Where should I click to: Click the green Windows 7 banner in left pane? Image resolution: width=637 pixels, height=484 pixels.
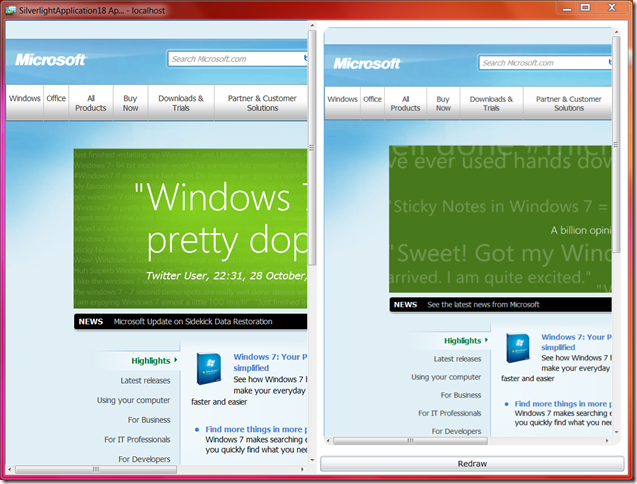coord(190,228)
